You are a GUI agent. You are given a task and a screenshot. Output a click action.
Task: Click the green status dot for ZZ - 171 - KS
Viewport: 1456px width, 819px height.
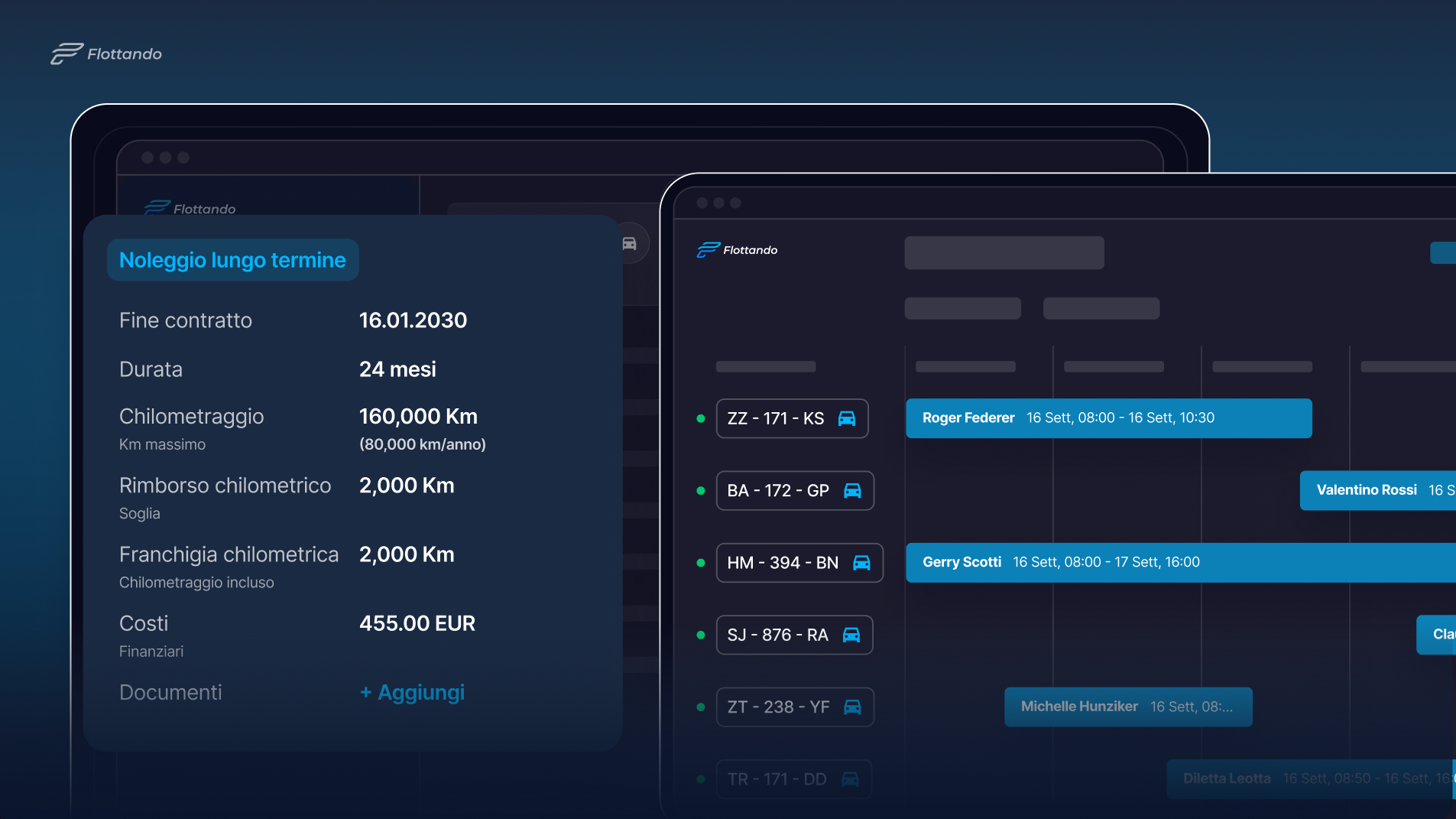point(701,418)
